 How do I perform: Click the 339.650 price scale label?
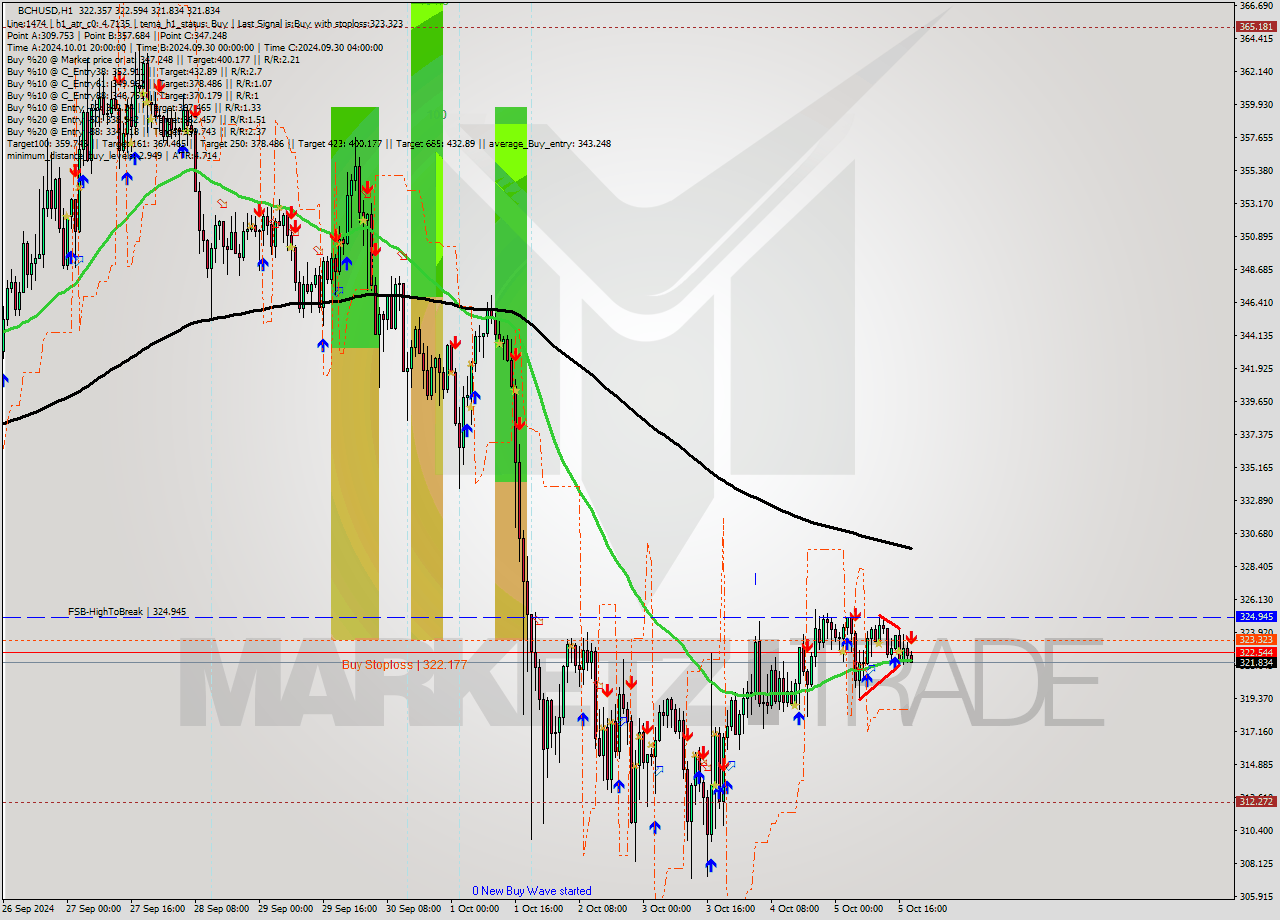(1257, 401)
